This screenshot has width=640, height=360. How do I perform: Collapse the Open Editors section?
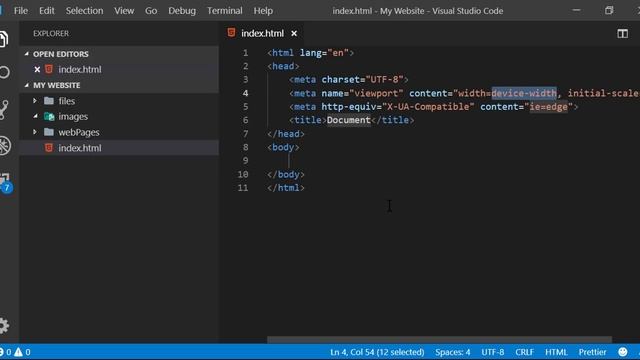(27, 54)
